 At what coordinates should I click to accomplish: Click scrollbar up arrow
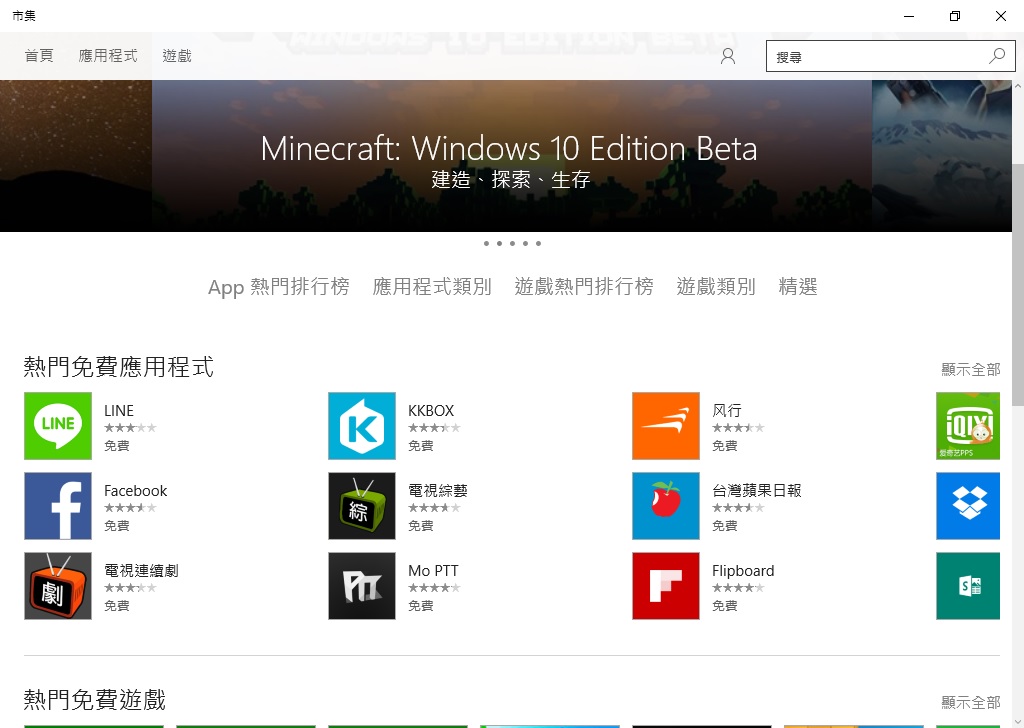(1018, 86)
